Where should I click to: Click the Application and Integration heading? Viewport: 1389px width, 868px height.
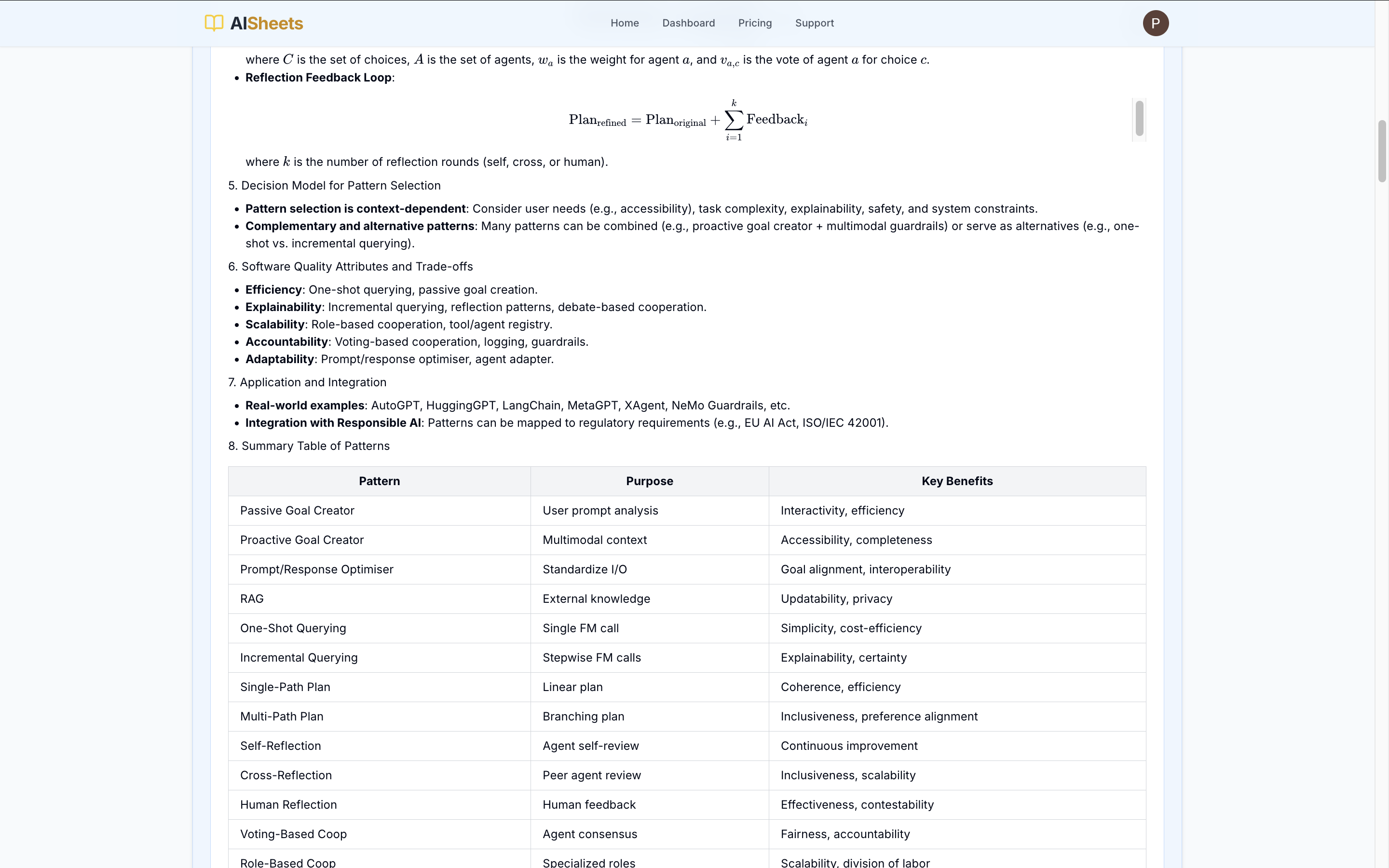click(x=308, y=382)
